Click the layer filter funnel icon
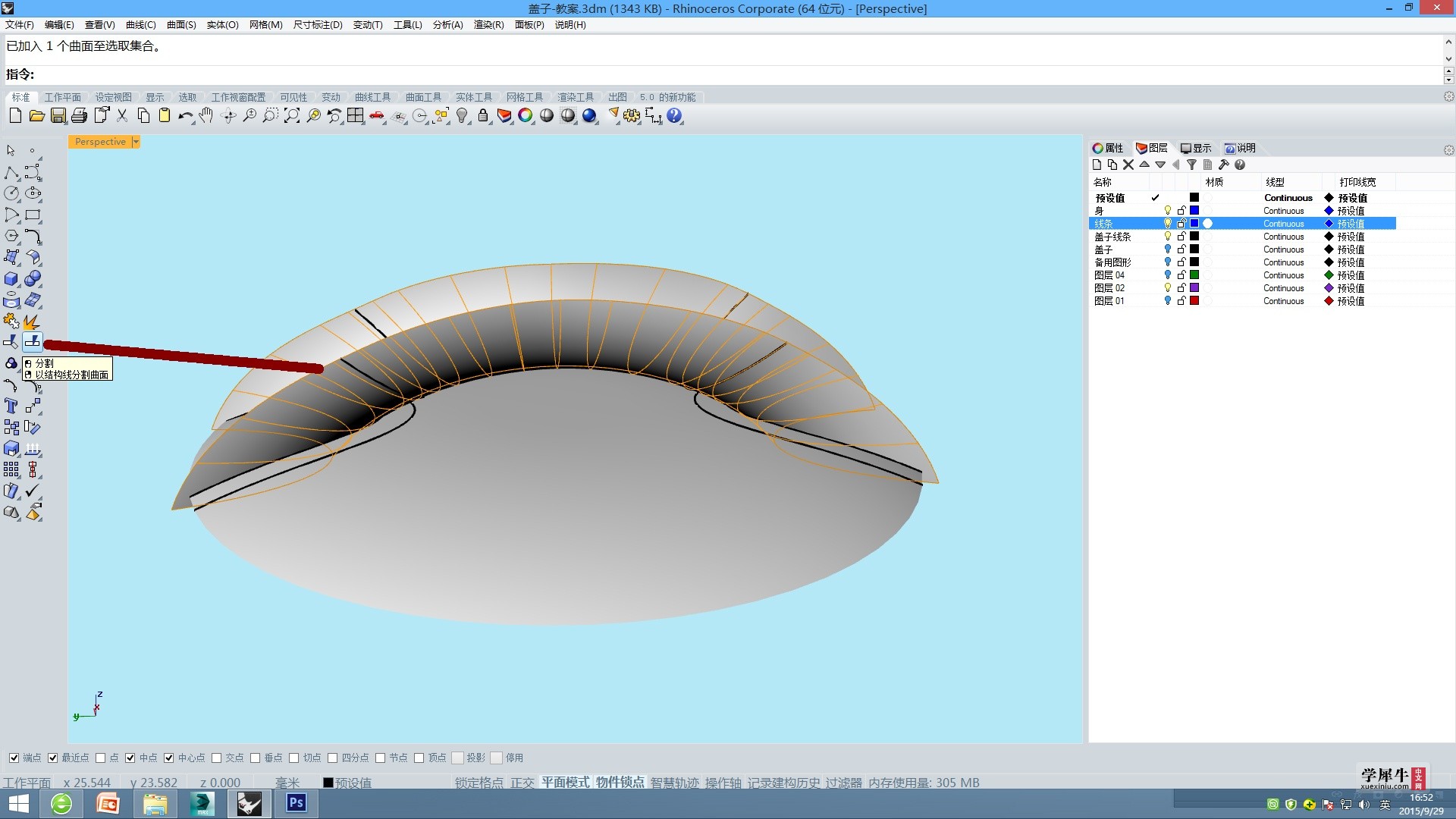Image resolution: width=1456 pixels, height=819 pixels. click(1191, 165)
